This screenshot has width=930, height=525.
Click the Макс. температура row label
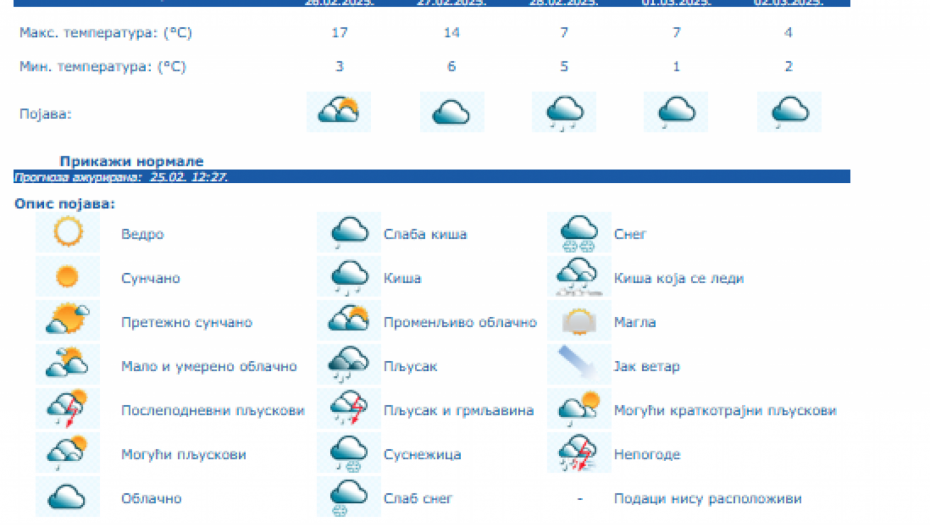(x=105, y=33)
